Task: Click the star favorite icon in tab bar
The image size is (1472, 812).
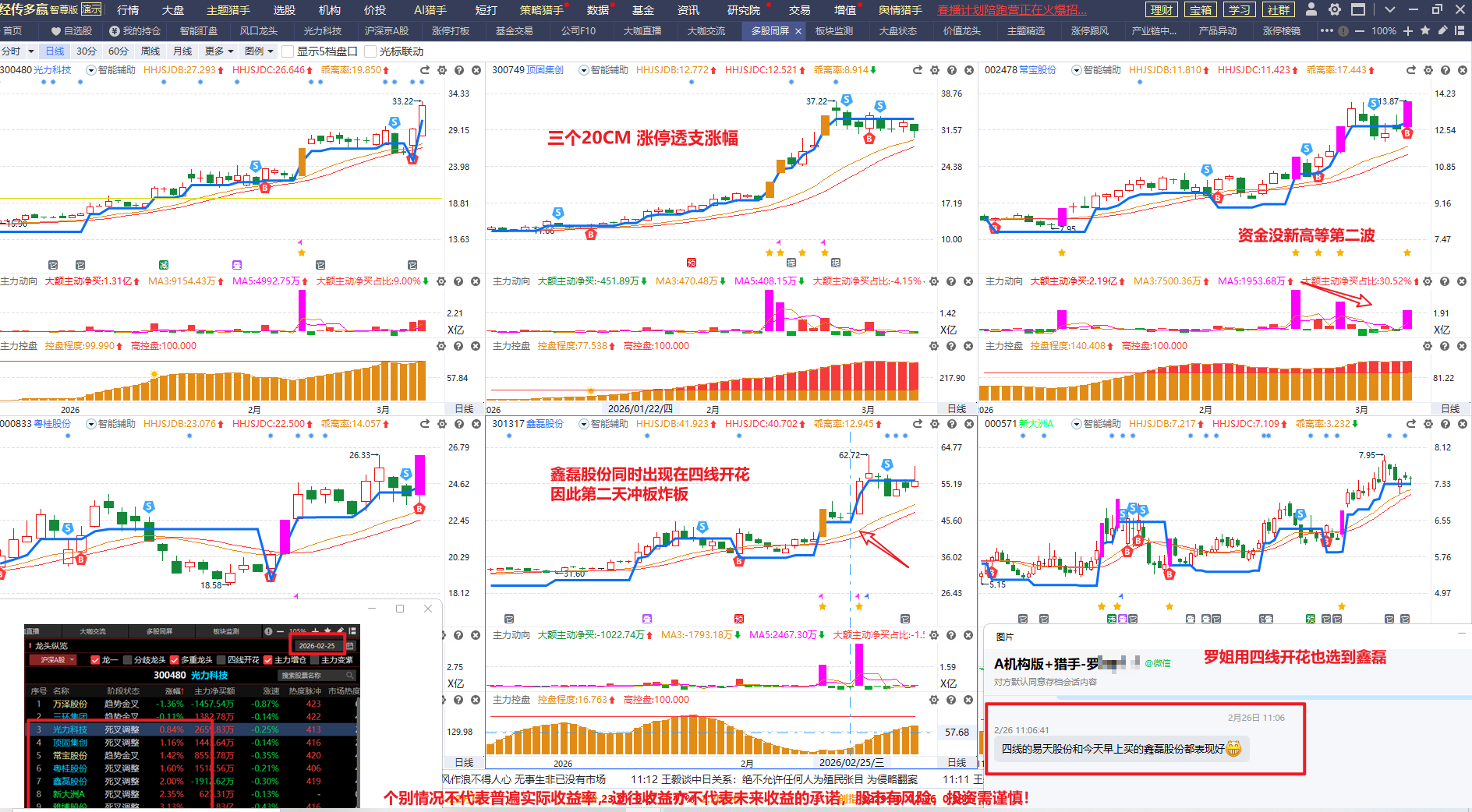Action: click(x=1425, y=30)
